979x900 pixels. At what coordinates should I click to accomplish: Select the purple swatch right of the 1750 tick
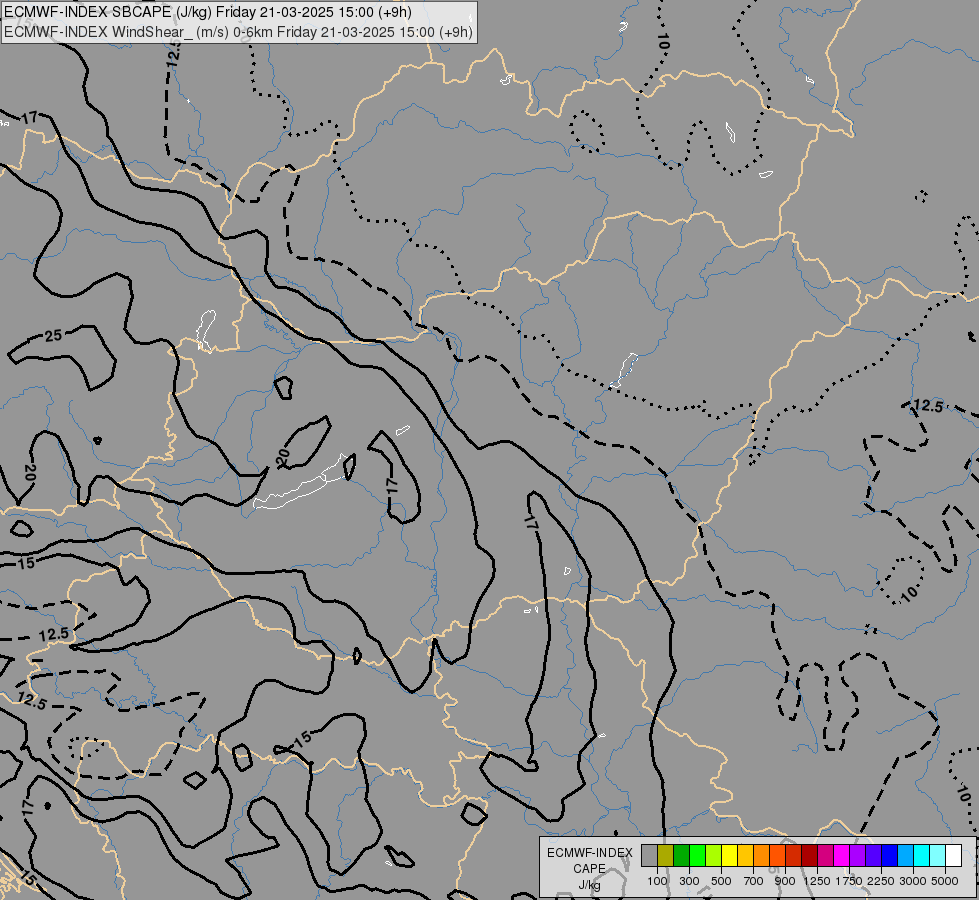click(857, 855)
